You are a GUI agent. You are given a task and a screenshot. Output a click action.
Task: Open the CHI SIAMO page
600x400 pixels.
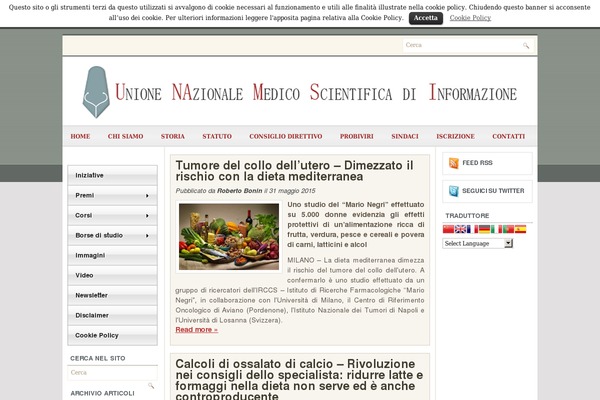(x=126, y=136)
